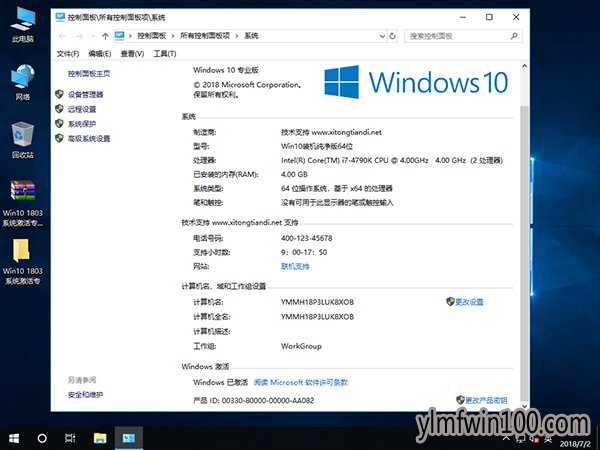600x450 pixels.
Task: Open the 文件(F) menu
Action: coord(68,54)
